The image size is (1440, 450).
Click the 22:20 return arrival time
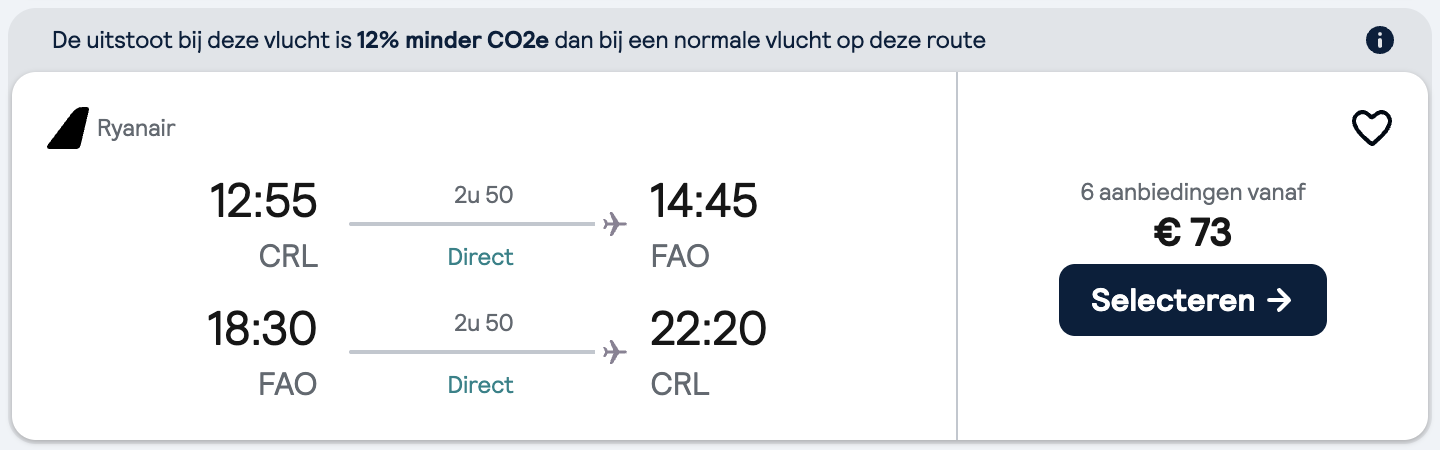(x=708, y=329)
